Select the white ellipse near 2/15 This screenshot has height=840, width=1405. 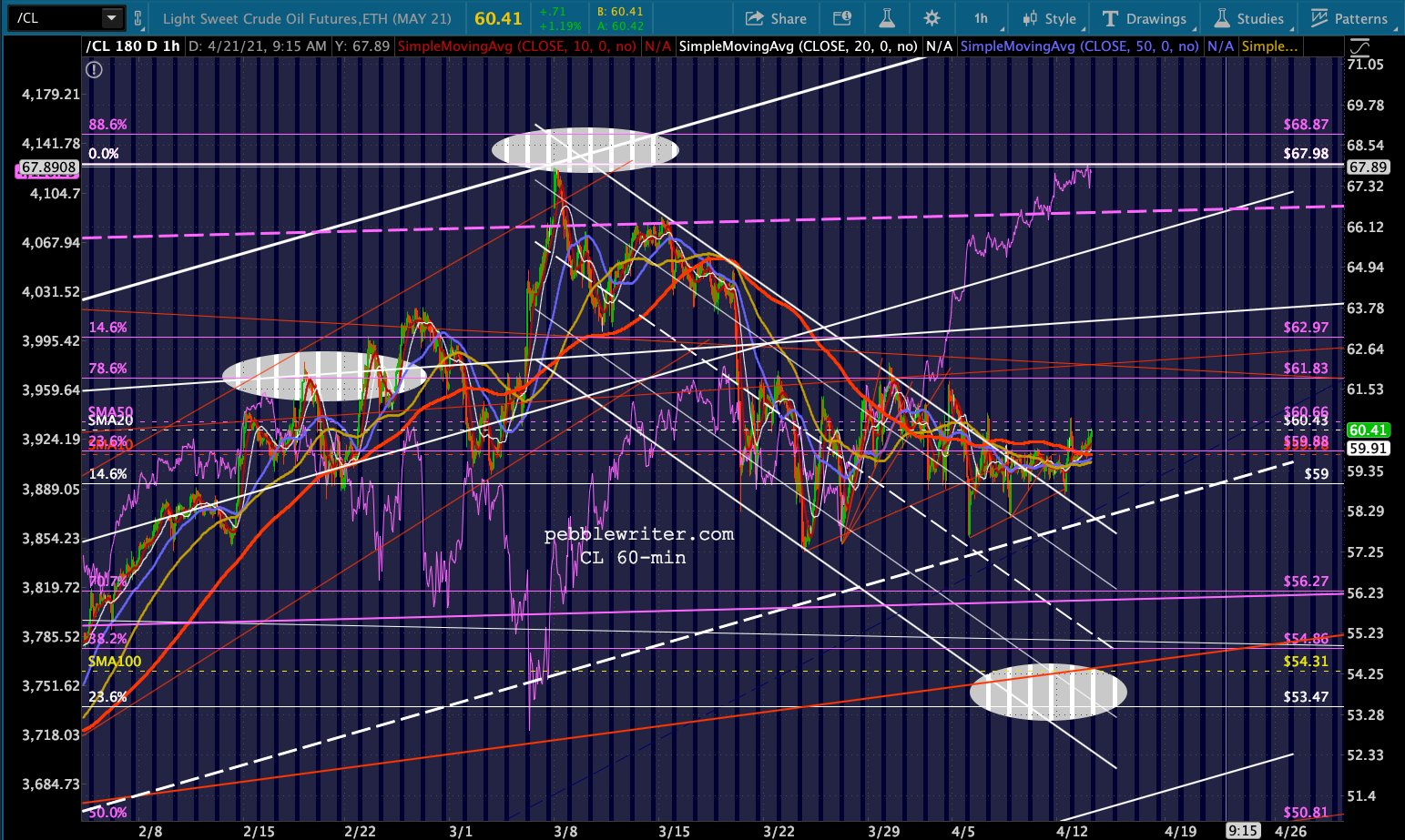pos(324,375)
